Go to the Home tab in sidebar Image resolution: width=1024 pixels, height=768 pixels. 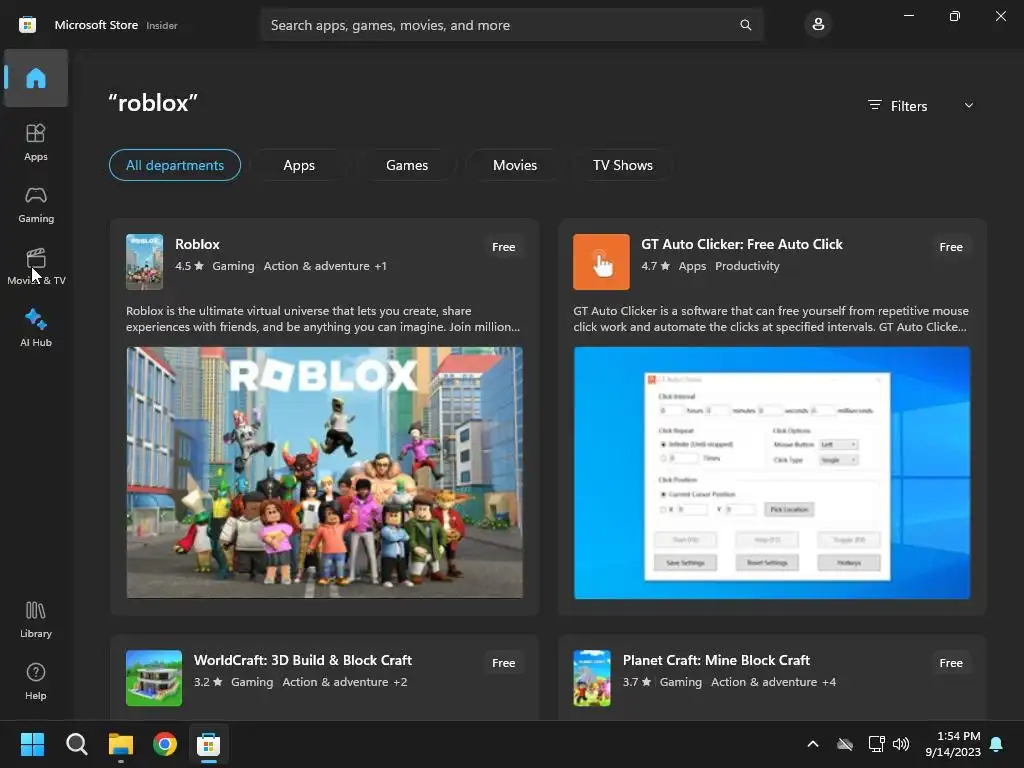(36, 78)
